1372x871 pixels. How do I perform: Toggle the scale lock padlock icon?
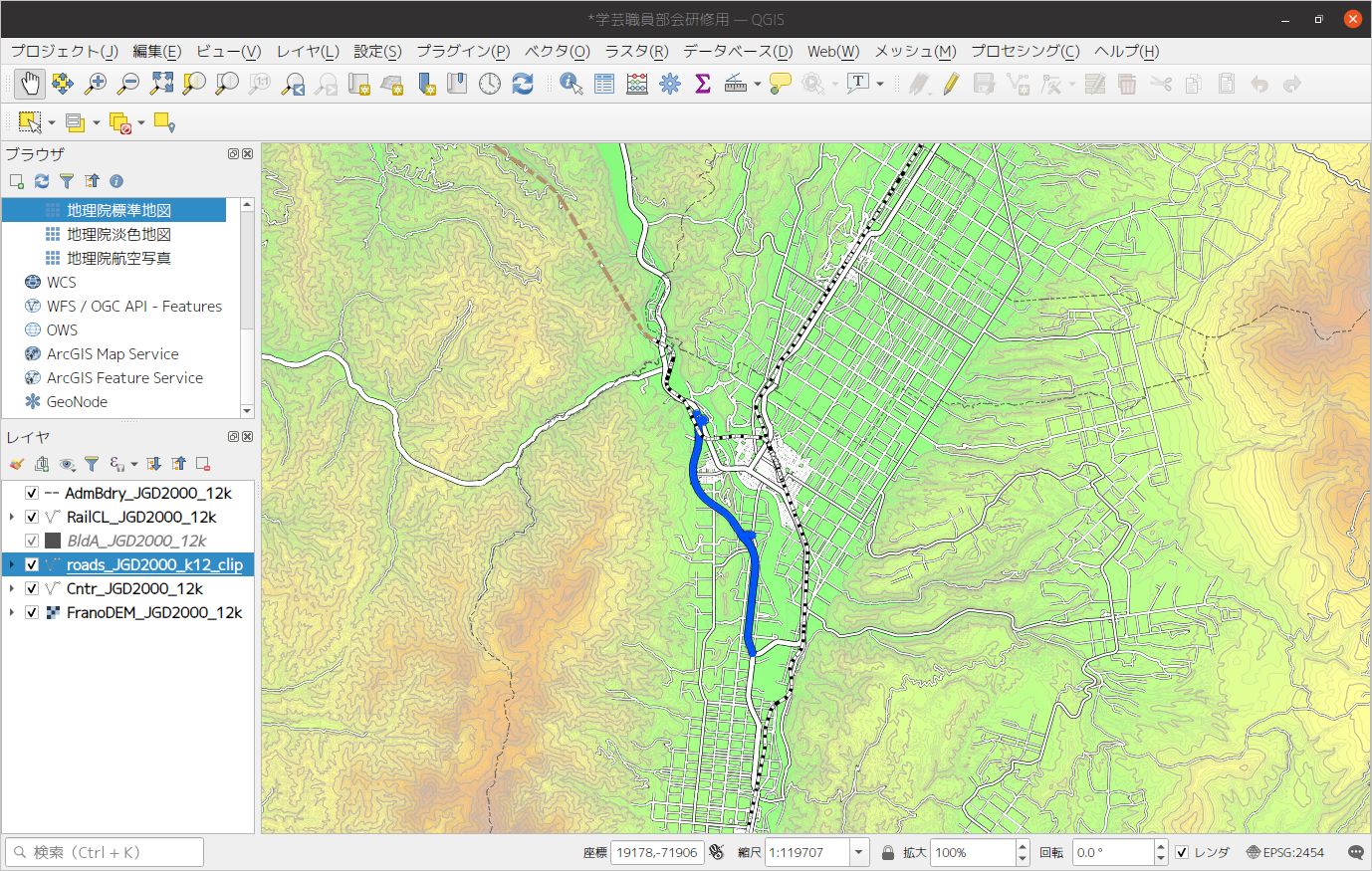(888, 852)
